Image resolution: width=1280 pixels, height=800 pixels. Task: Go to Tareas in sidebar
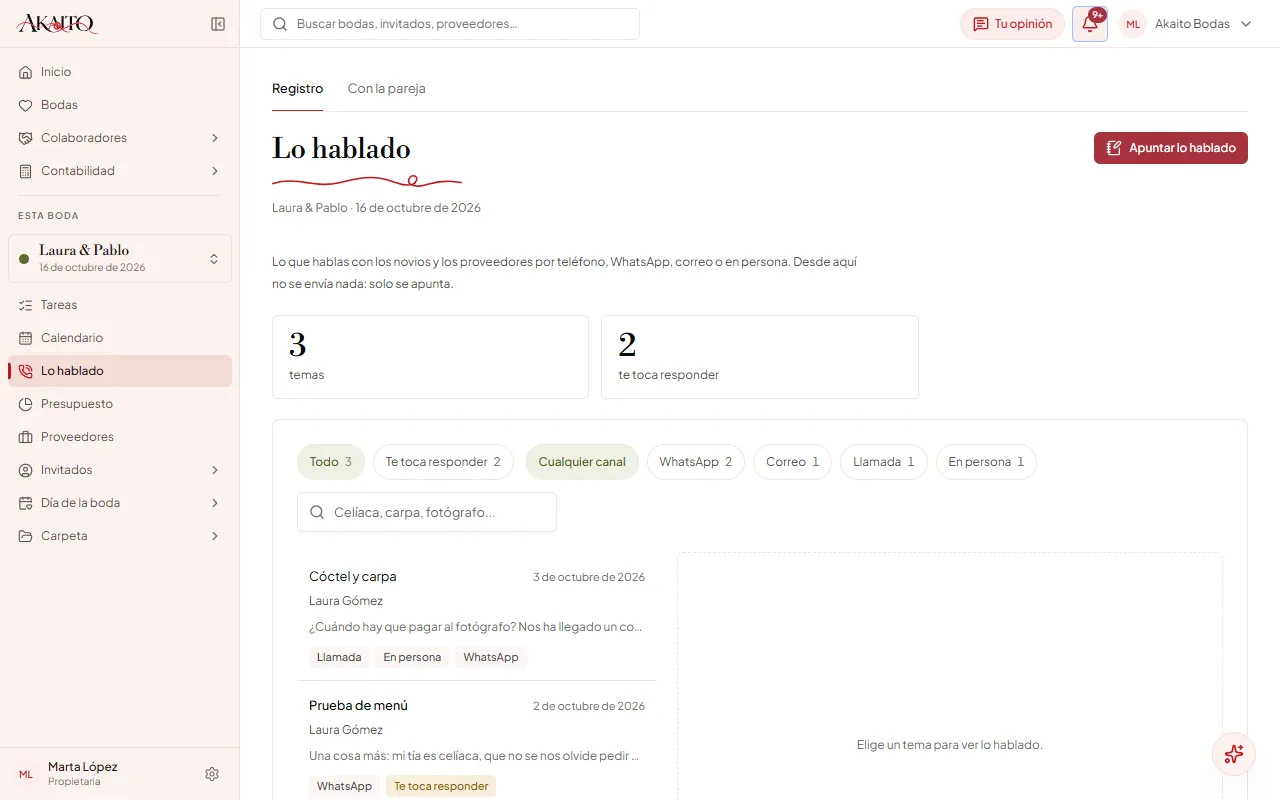(120, 305)
